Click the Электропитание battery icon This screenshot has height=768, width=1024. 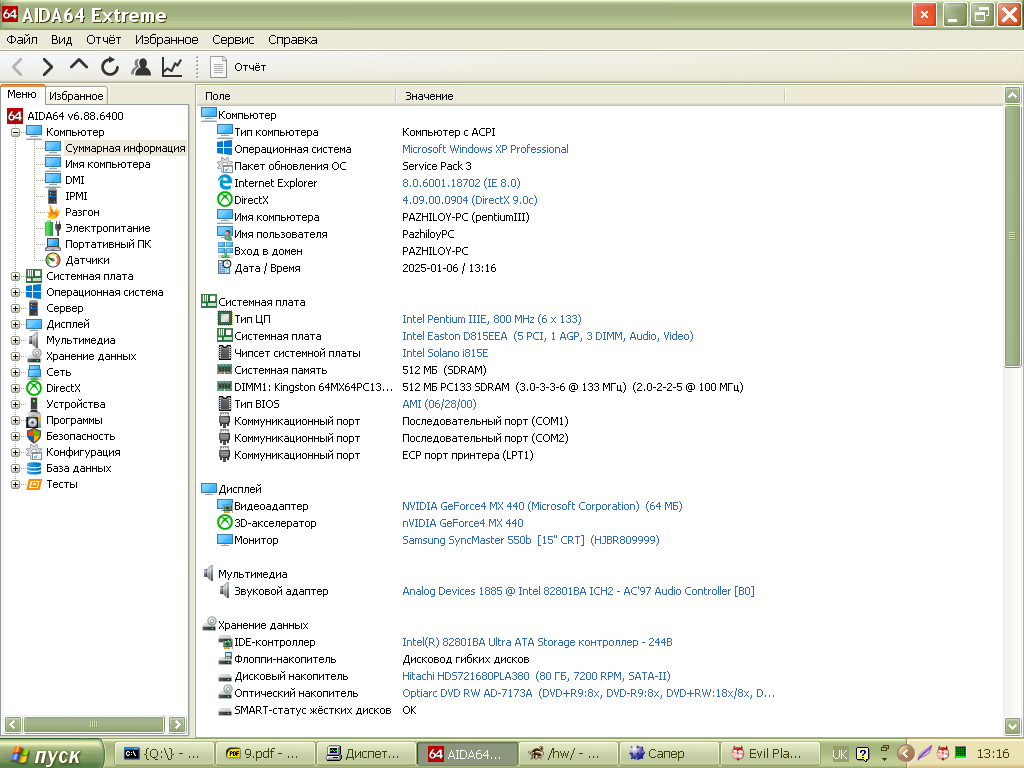click(x=53, y=228)
